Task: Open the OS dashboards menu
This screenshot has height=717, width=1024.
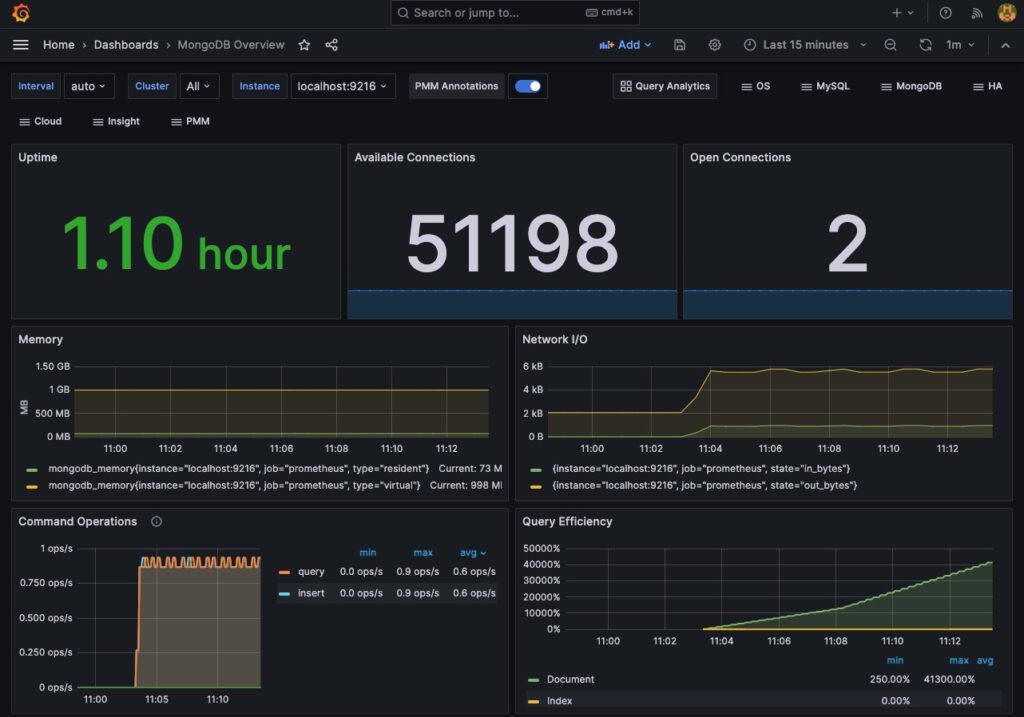Action: point(756,86)
